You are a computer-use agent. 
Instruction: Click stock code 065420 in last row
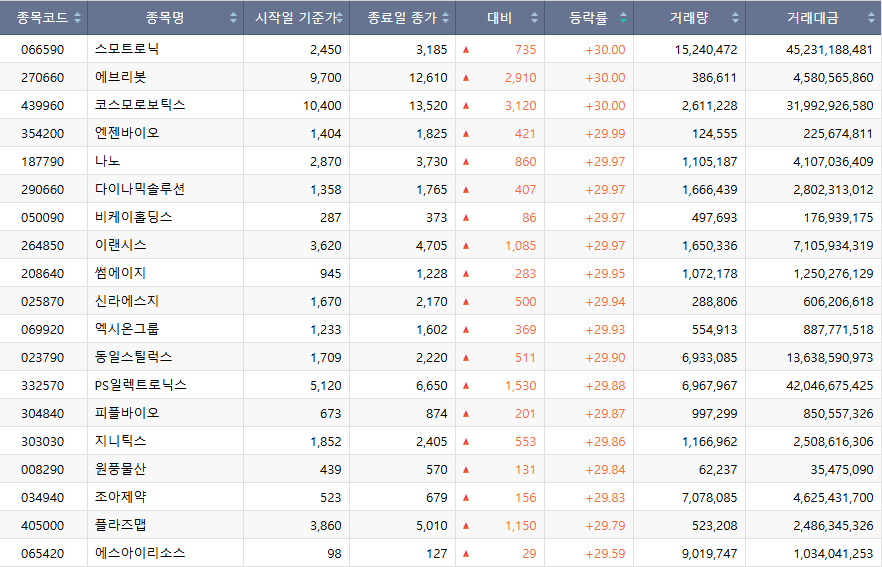(43, 554)
